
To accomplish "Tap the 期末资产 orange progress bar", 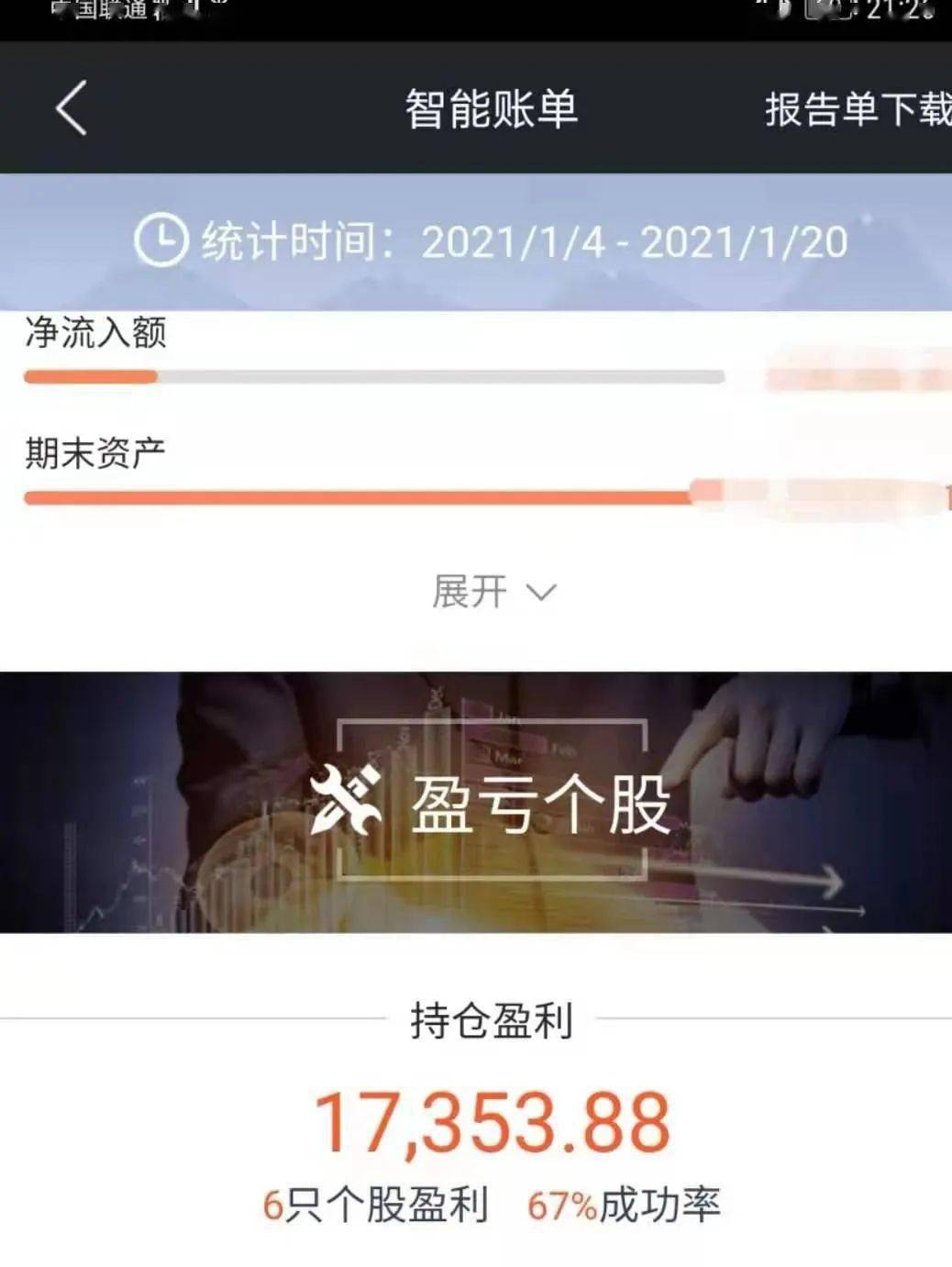I will 358,498.
